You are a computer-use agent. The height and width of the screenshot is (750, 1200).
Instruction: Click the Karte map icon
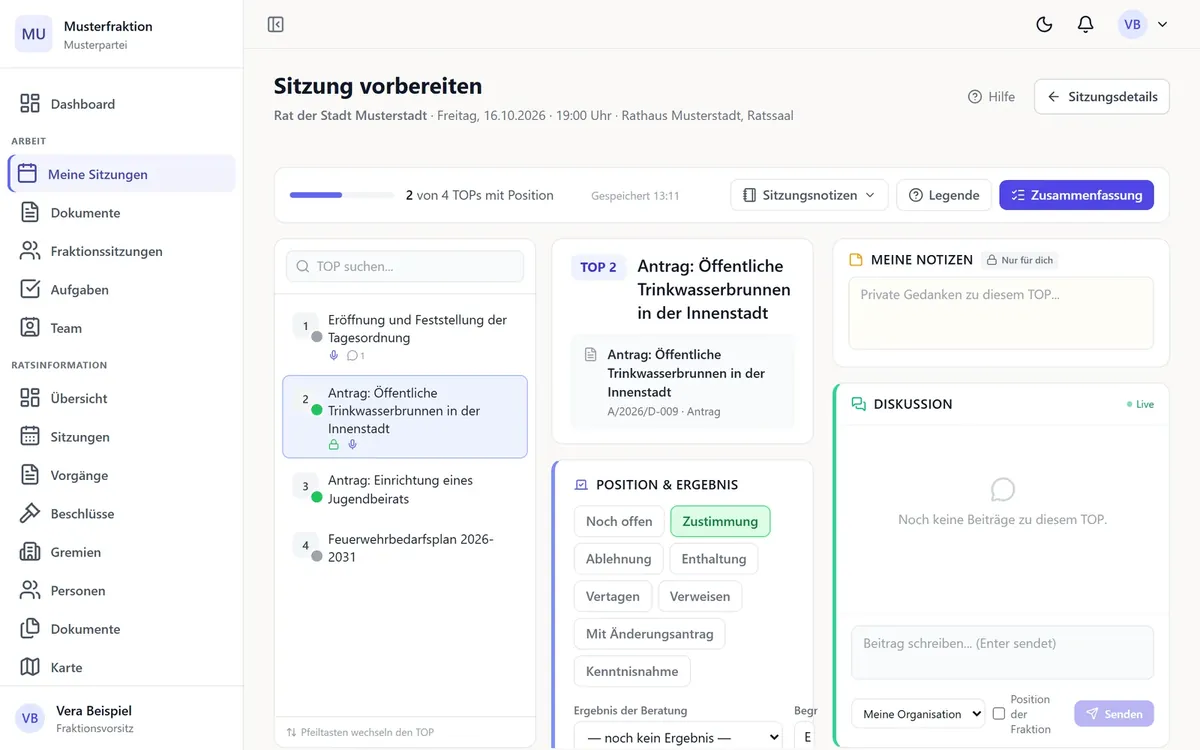pyautogui.click(x=30, y=667)
